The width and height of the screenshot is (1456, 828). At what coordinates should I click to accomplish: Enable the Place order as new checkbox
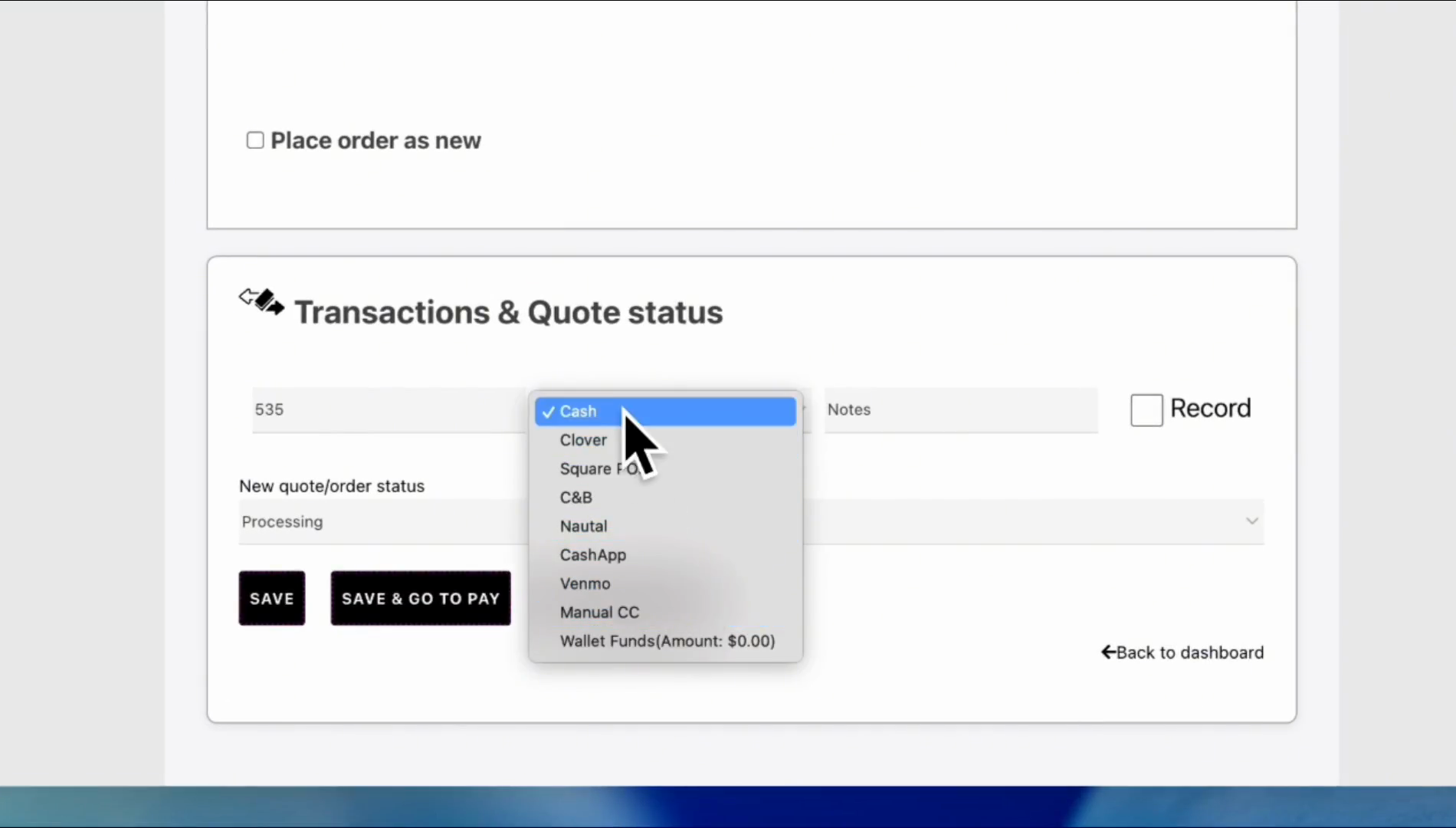(x=255, y=140)
